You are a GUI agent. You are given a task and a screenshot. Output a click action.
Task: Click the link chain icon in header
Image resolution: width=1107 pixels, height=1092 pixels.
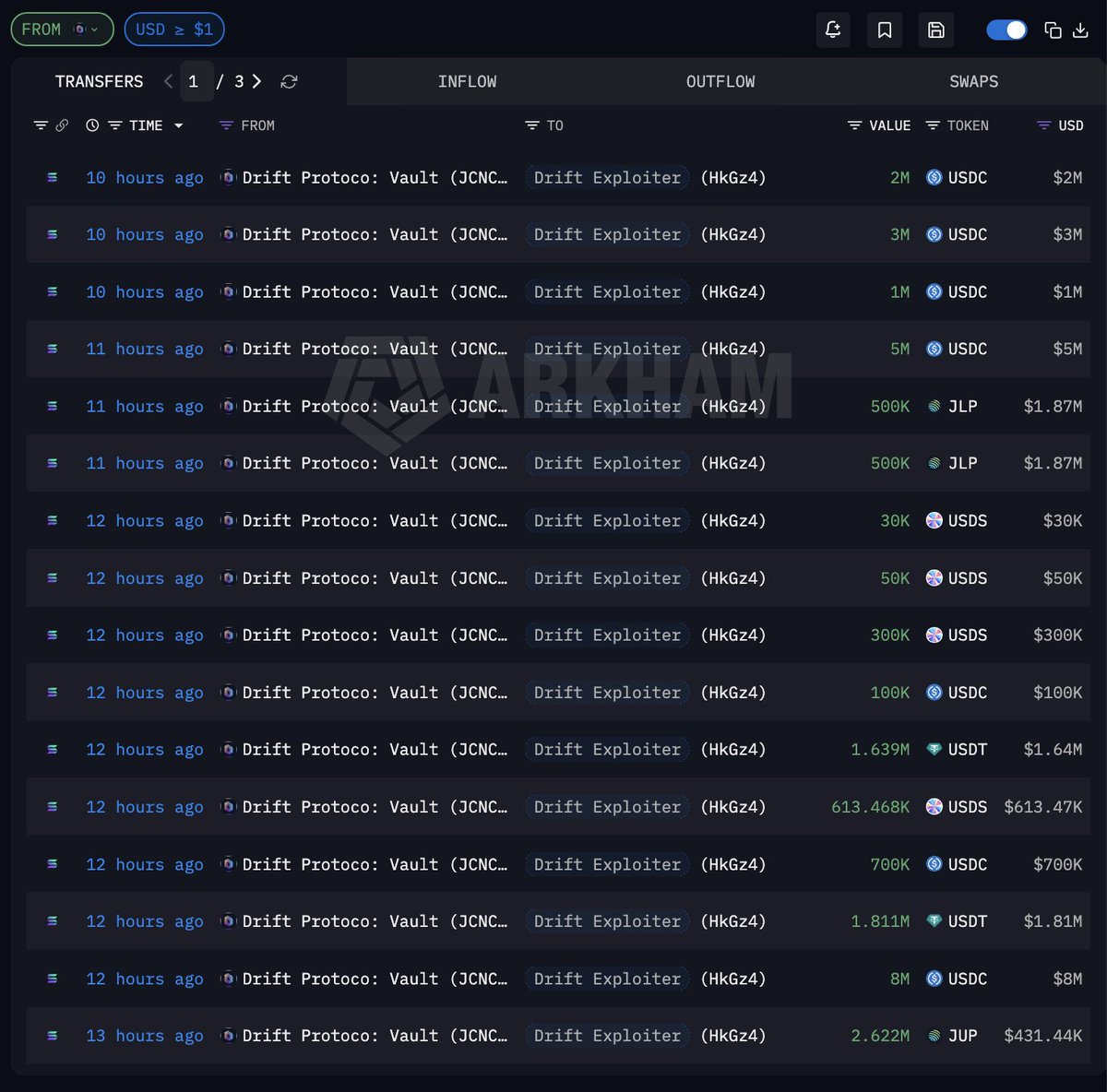pyautogui.click(x=62, y=125)
